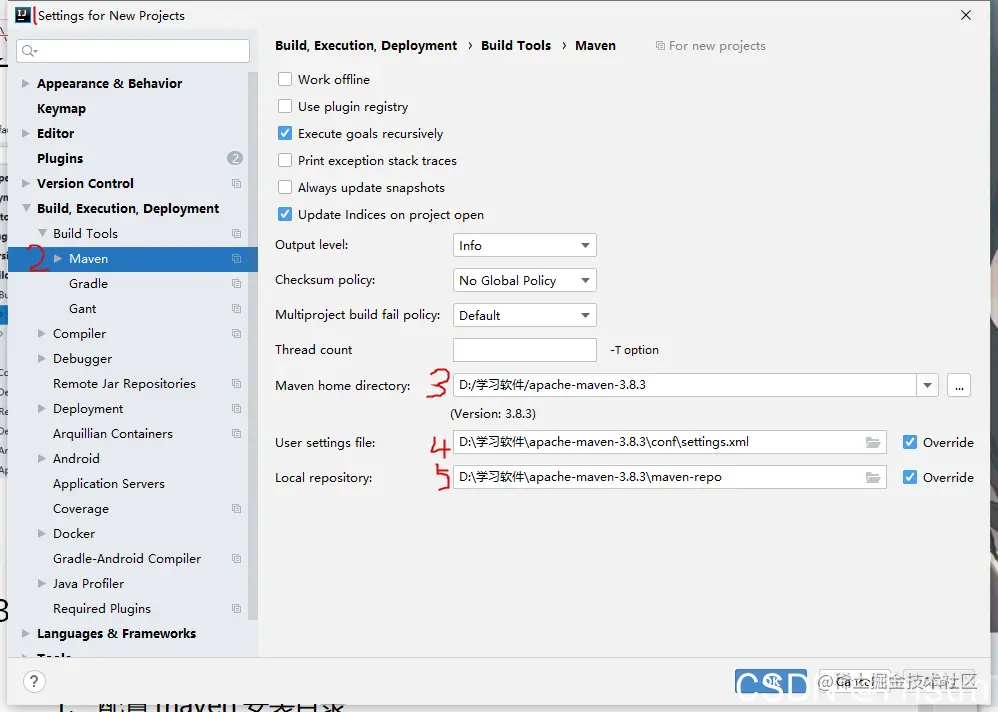Click the project-level icon beside Version Control

[x=237, y=183]
